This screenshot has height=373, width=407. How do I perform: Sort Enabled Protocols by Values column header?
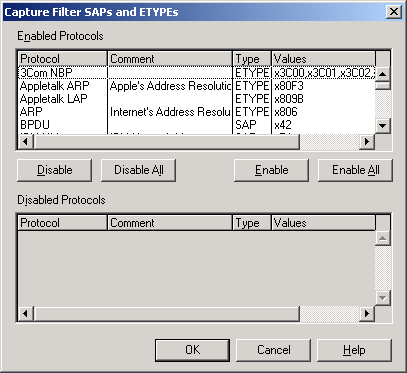point(324,59)
